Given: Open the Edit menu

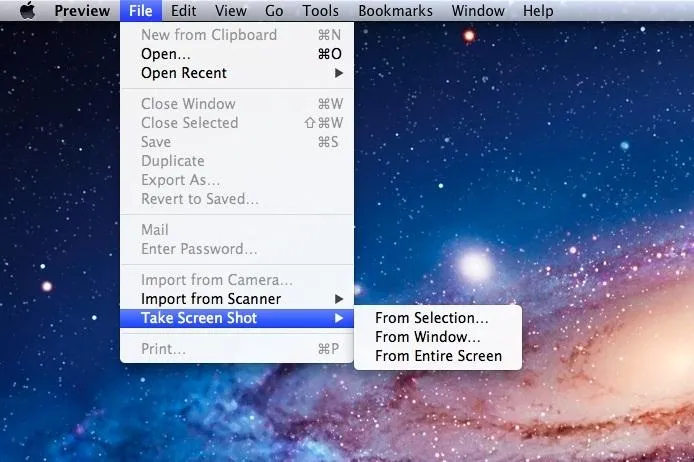Looking at the screenshot, I should [183, 10].
